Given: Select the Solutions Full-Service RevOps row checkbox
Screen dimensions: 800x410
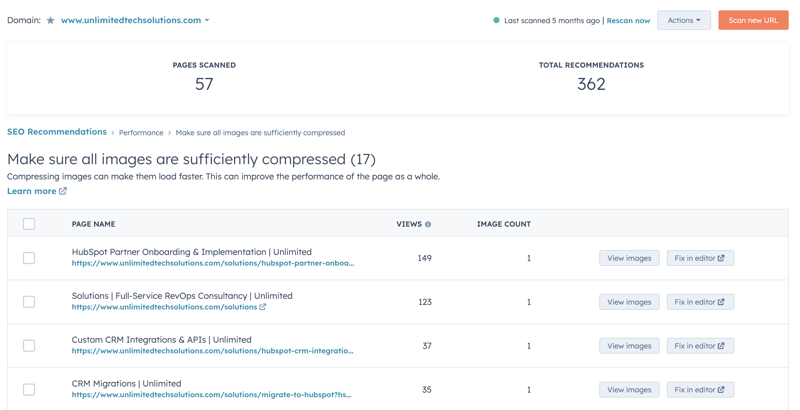Looking at the screenshot, I should pos(29,302).
